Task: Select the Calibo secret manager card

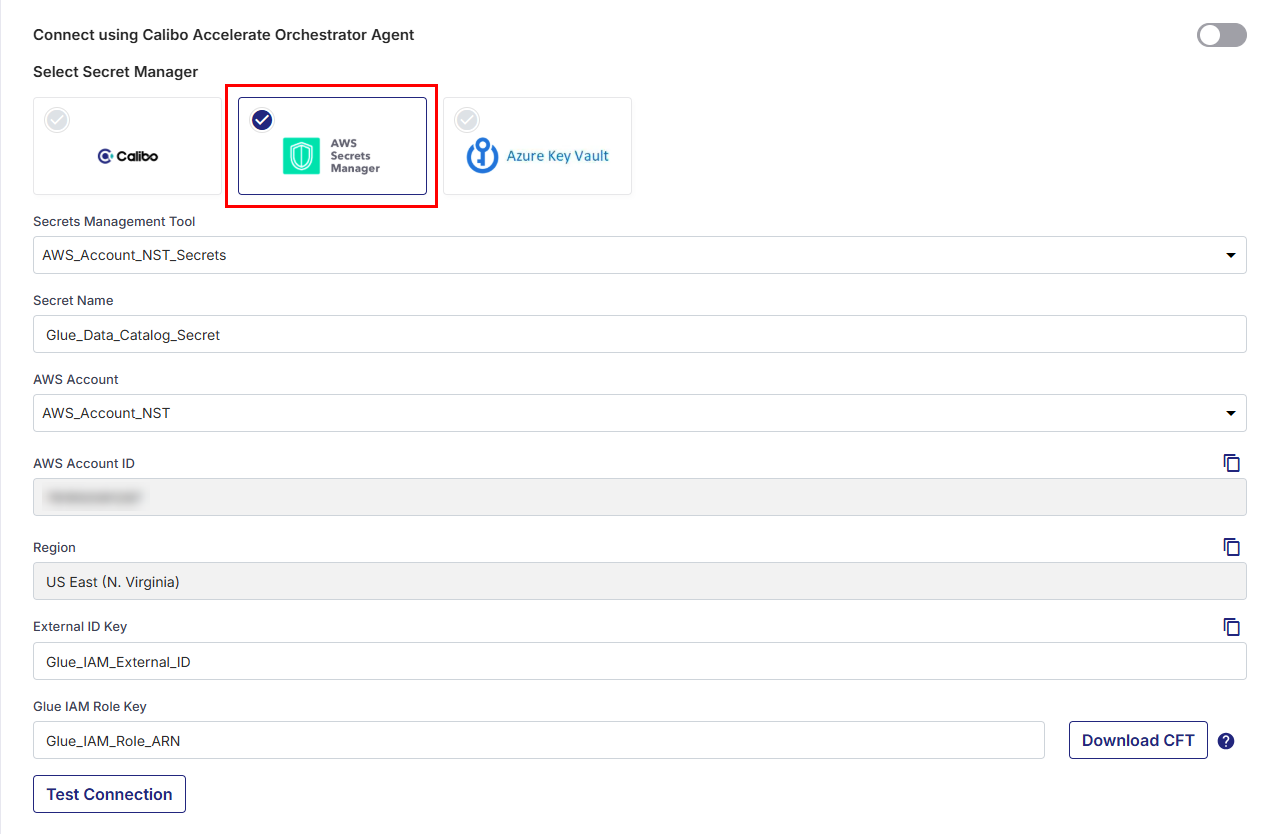Action: [x=127, y=146]
